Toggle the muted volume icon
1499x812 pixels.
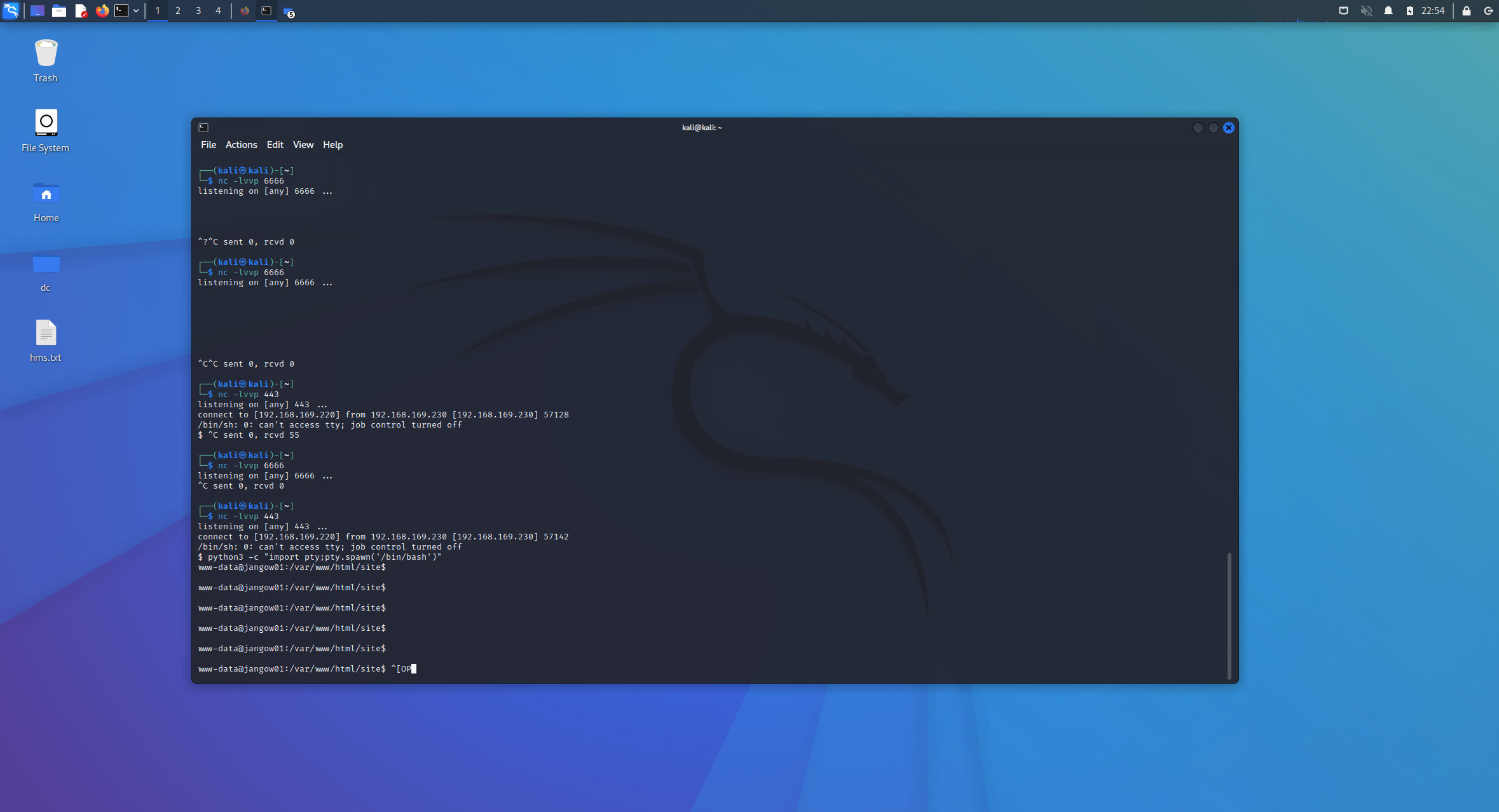point(1366,11)
